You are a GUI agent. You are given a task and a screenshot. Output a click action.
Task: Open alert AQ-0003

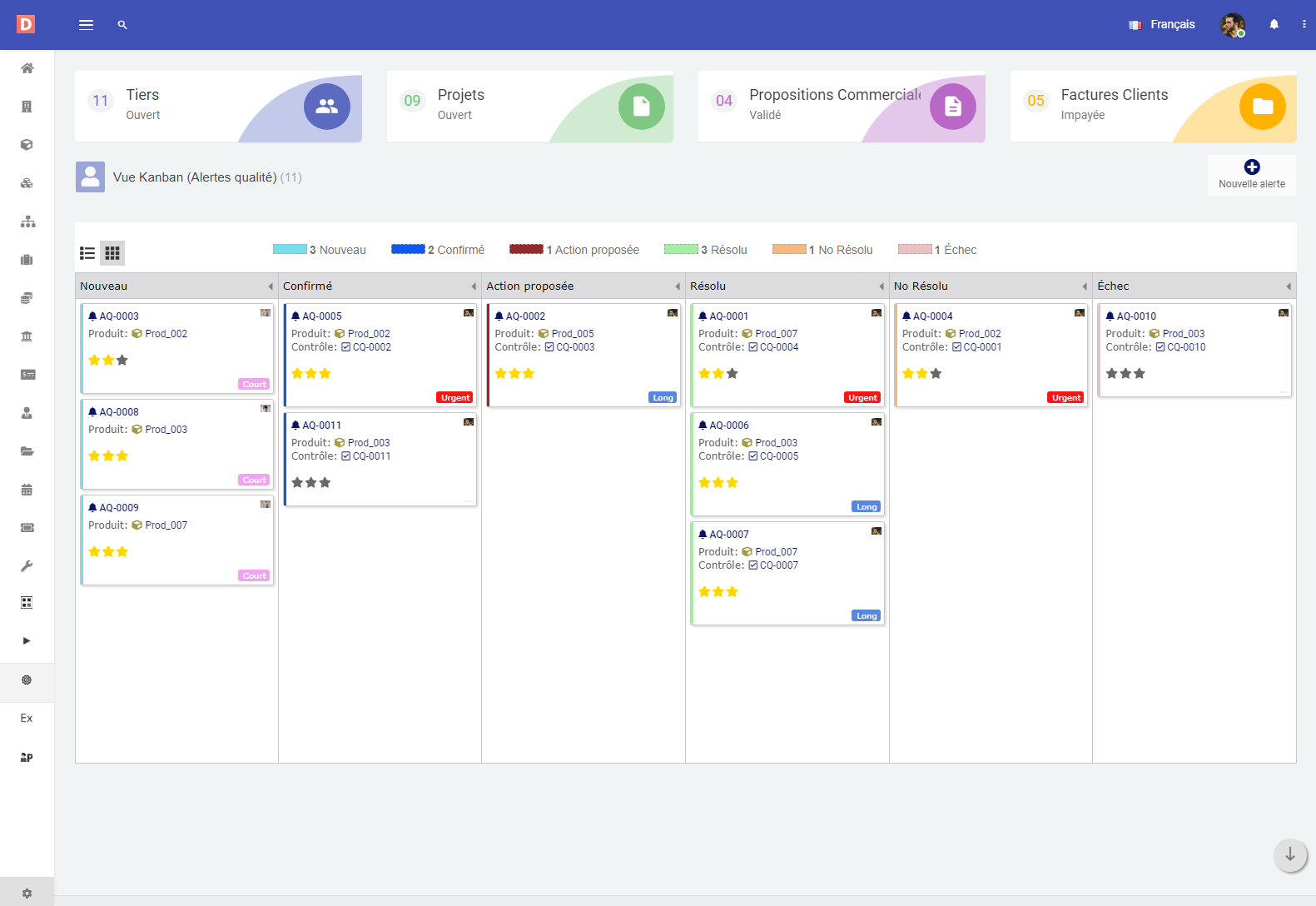[119, 316]
